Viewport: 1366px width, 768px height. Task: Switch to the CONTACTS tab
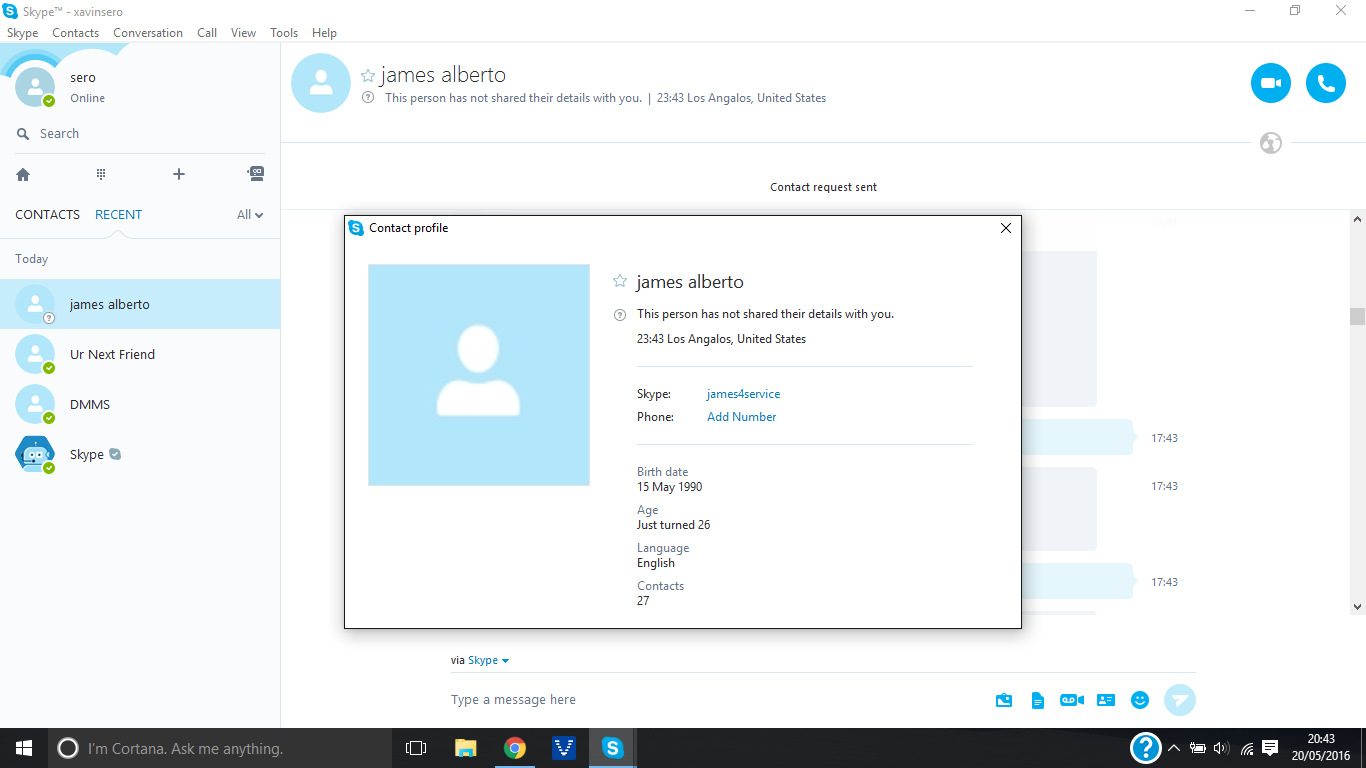(x=47, y=215)
